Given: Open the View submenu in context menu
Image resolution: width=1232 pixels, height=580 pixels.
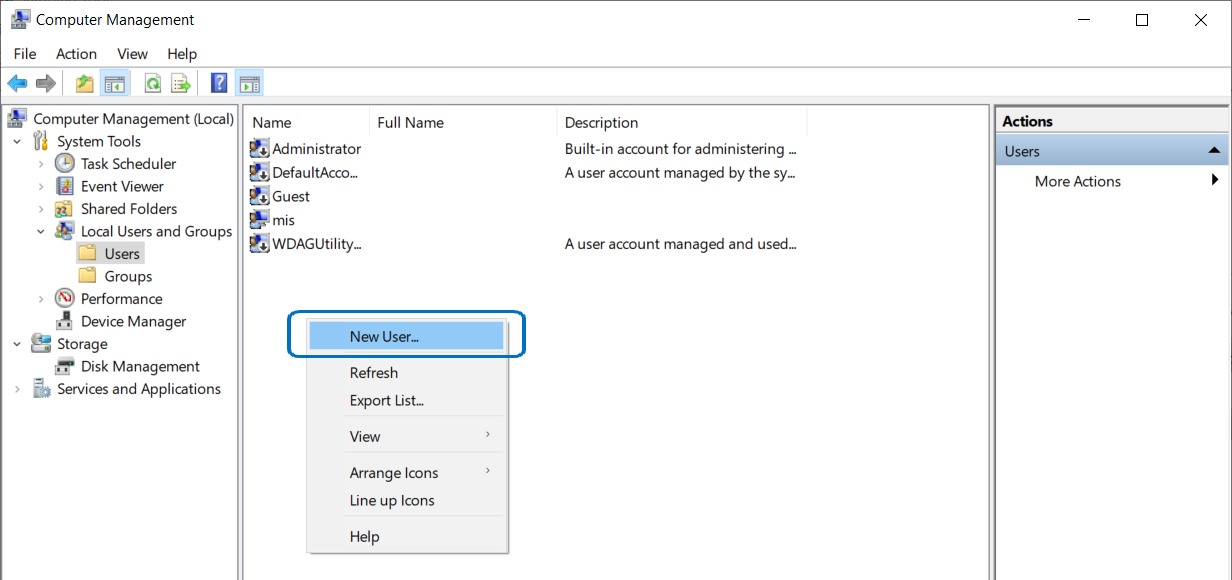Looking at the screenshot, I should pyautogui.click(x=365, y=437).
